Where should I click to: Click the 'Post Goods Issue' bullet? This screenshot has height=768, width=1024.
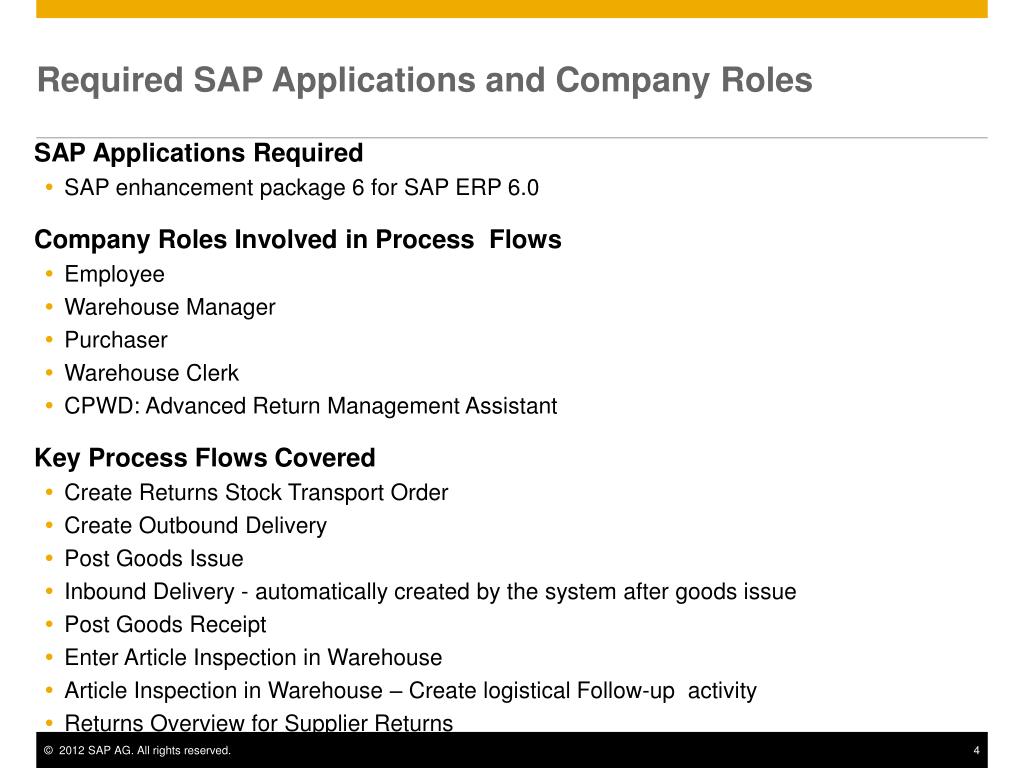[x=153, y=558]
